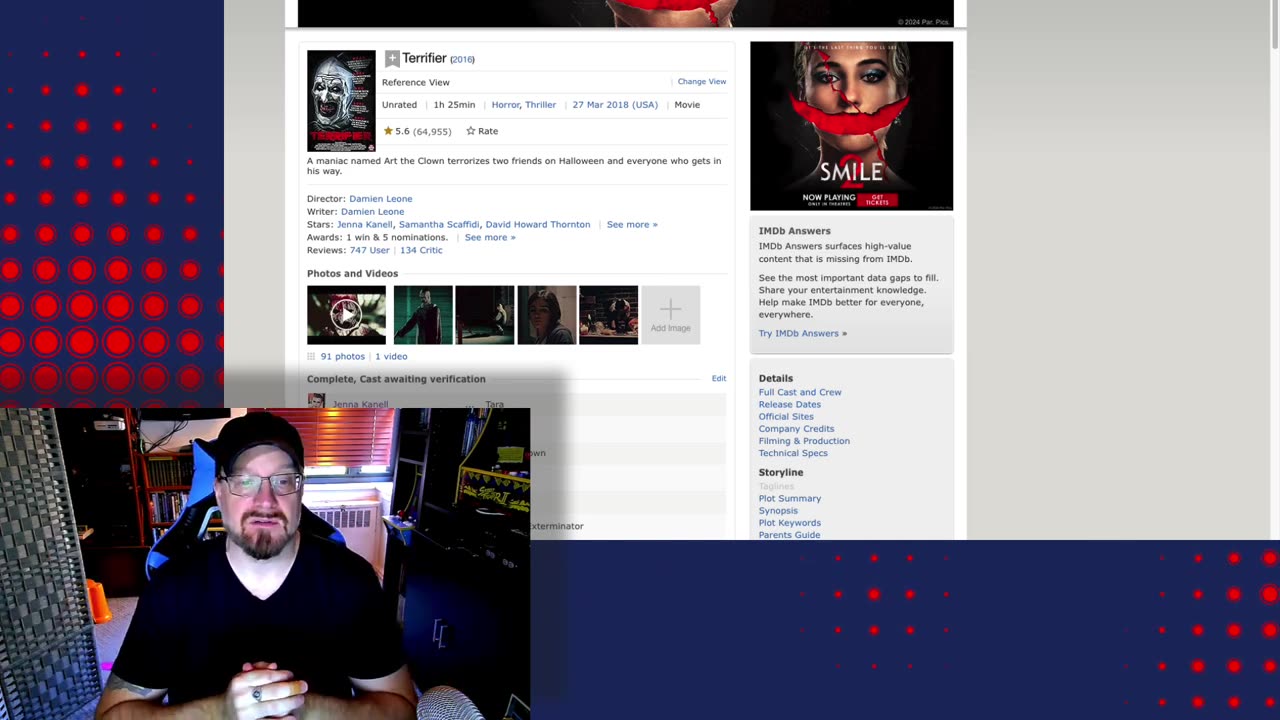Viewport: 1280px width, 720px height.
Task: Select the Thriller genre link
Action: click(541, 105)
